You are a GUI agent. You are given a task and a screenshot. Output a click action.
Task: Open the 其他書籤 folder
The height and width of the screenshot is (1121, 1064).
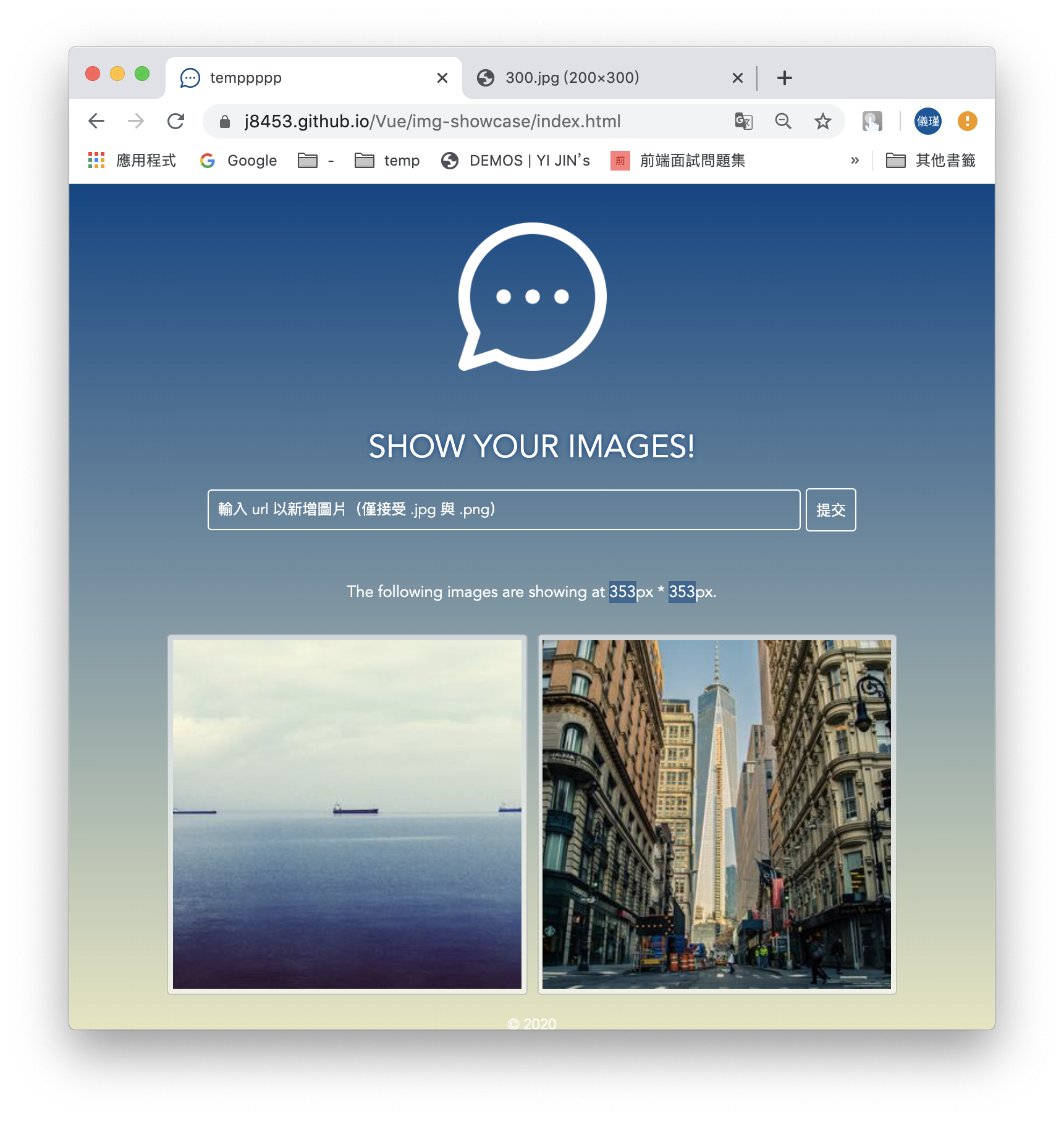coord(931,161)
